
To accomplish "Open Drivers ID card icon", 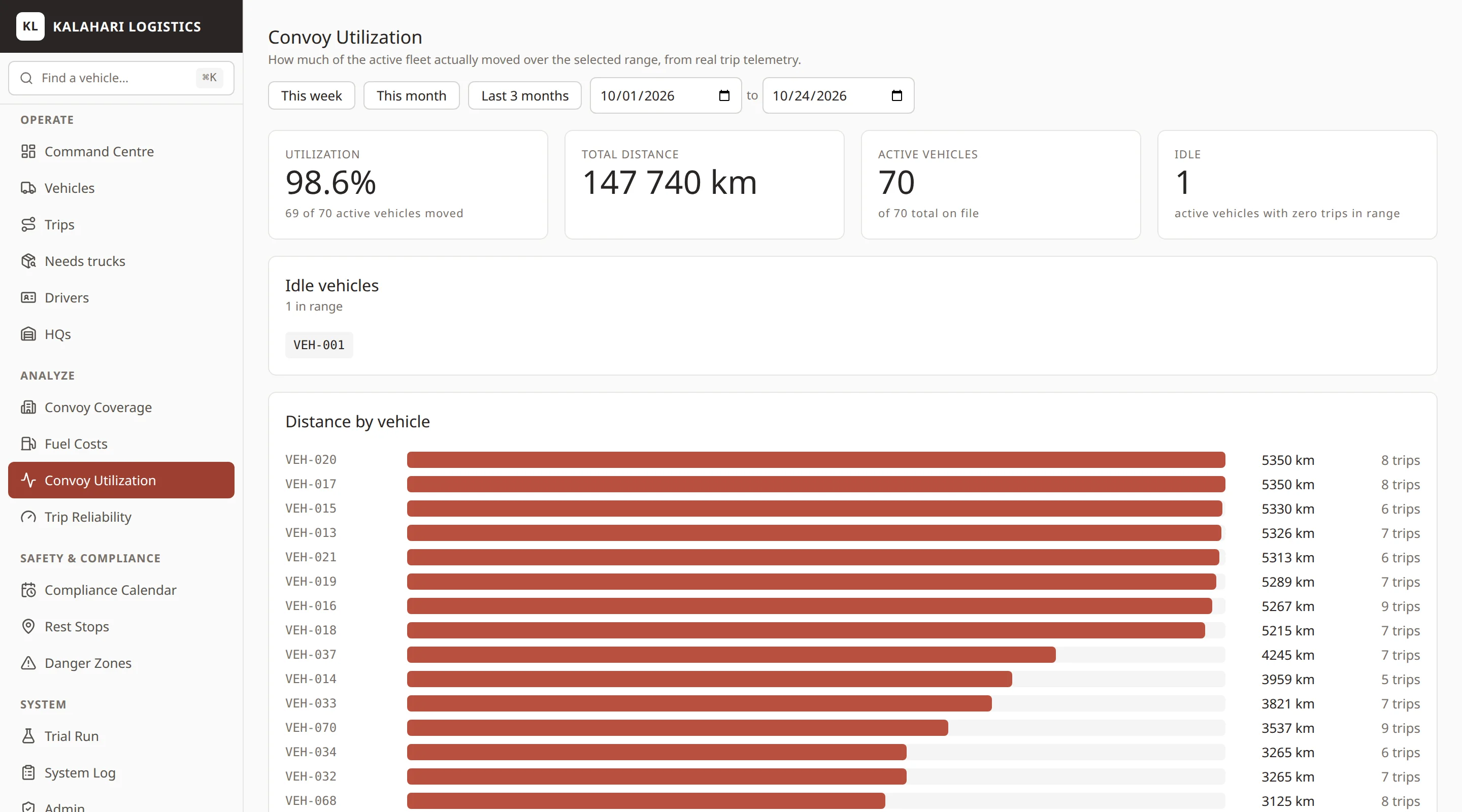I will click(x=28, y=298).
